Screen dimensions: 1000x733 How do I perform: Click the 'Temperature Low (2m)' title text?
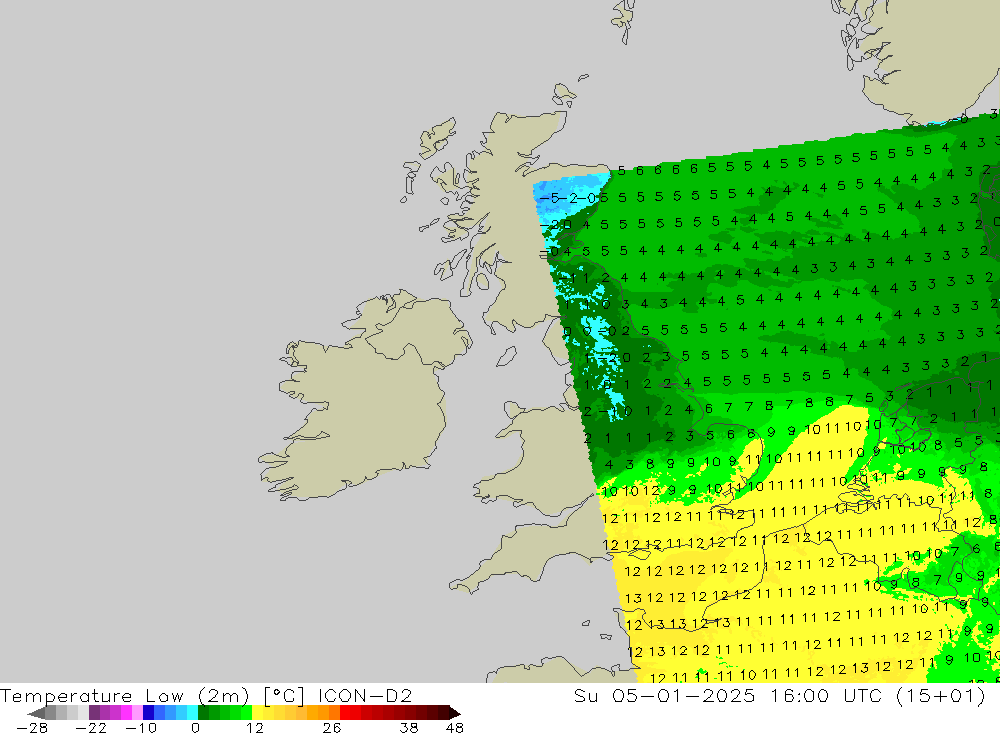pyautogui.click(x=124, y=695)
